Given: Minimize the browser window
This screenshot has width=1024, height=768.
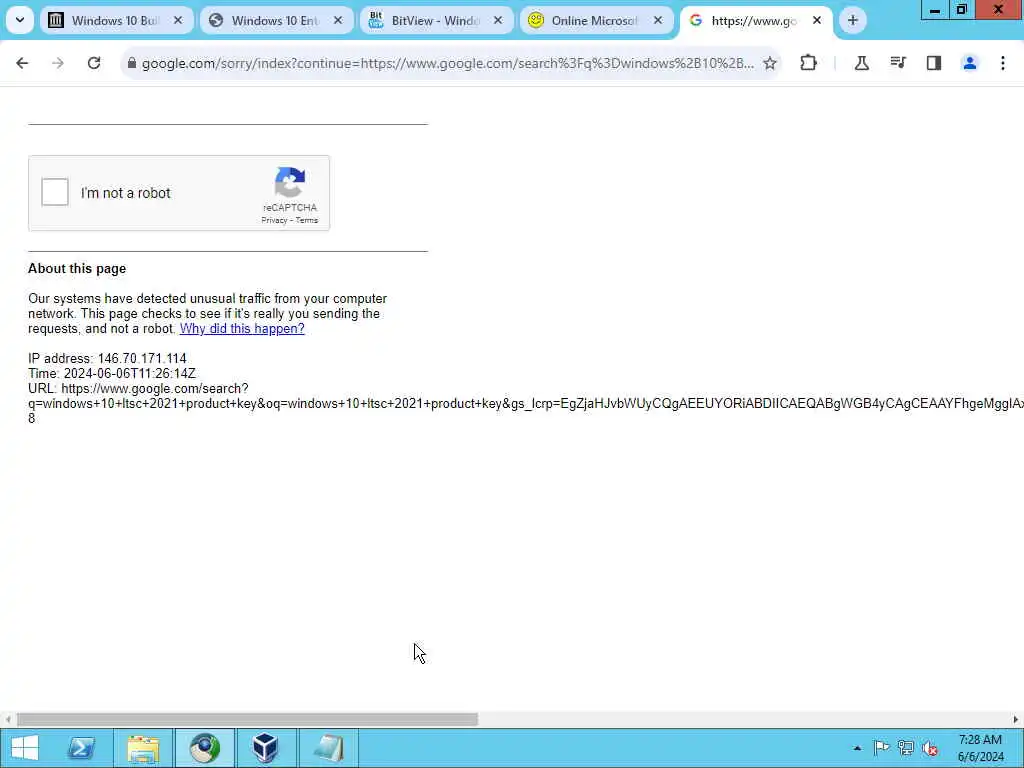Looking at the screenshot, I should coord(935,10).
